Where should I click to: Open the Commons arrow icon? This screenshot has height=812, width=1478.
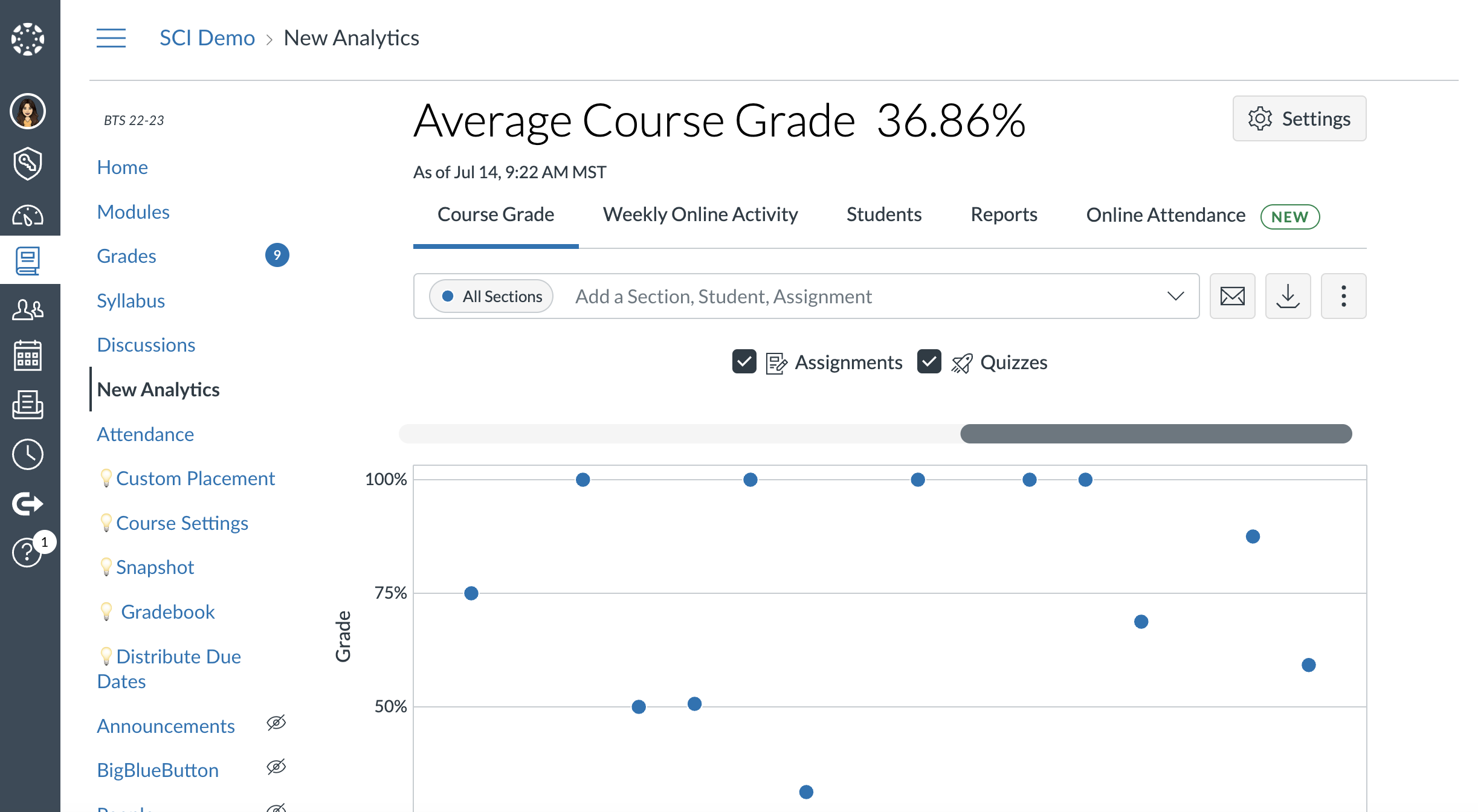point(28,503)
